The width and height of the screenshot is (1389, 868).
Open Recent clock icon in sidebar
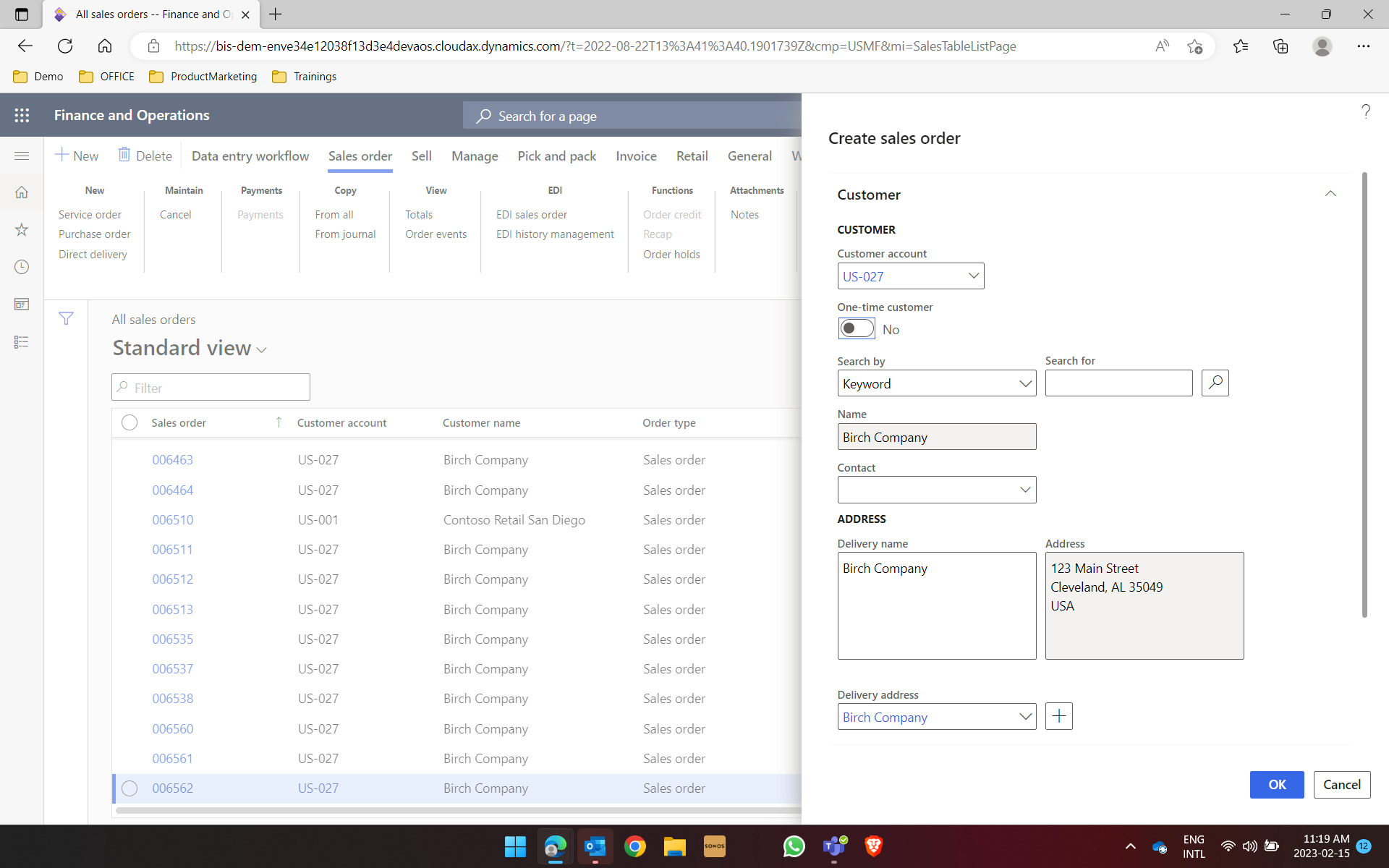(x=22, y=267)
